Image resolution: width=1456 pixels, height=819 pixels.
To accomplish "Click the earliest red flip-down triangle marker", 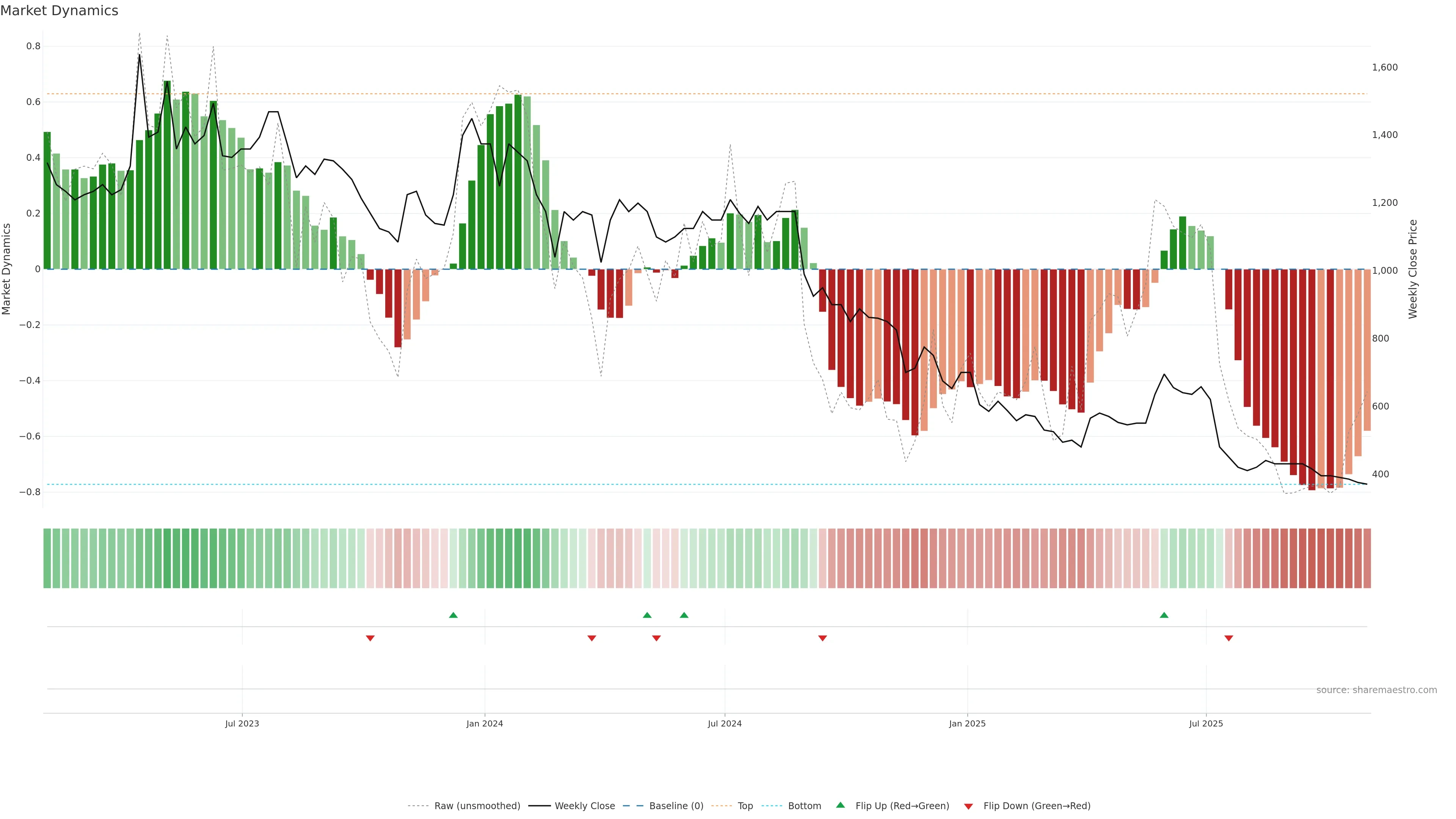I will [x=370, y=638].
